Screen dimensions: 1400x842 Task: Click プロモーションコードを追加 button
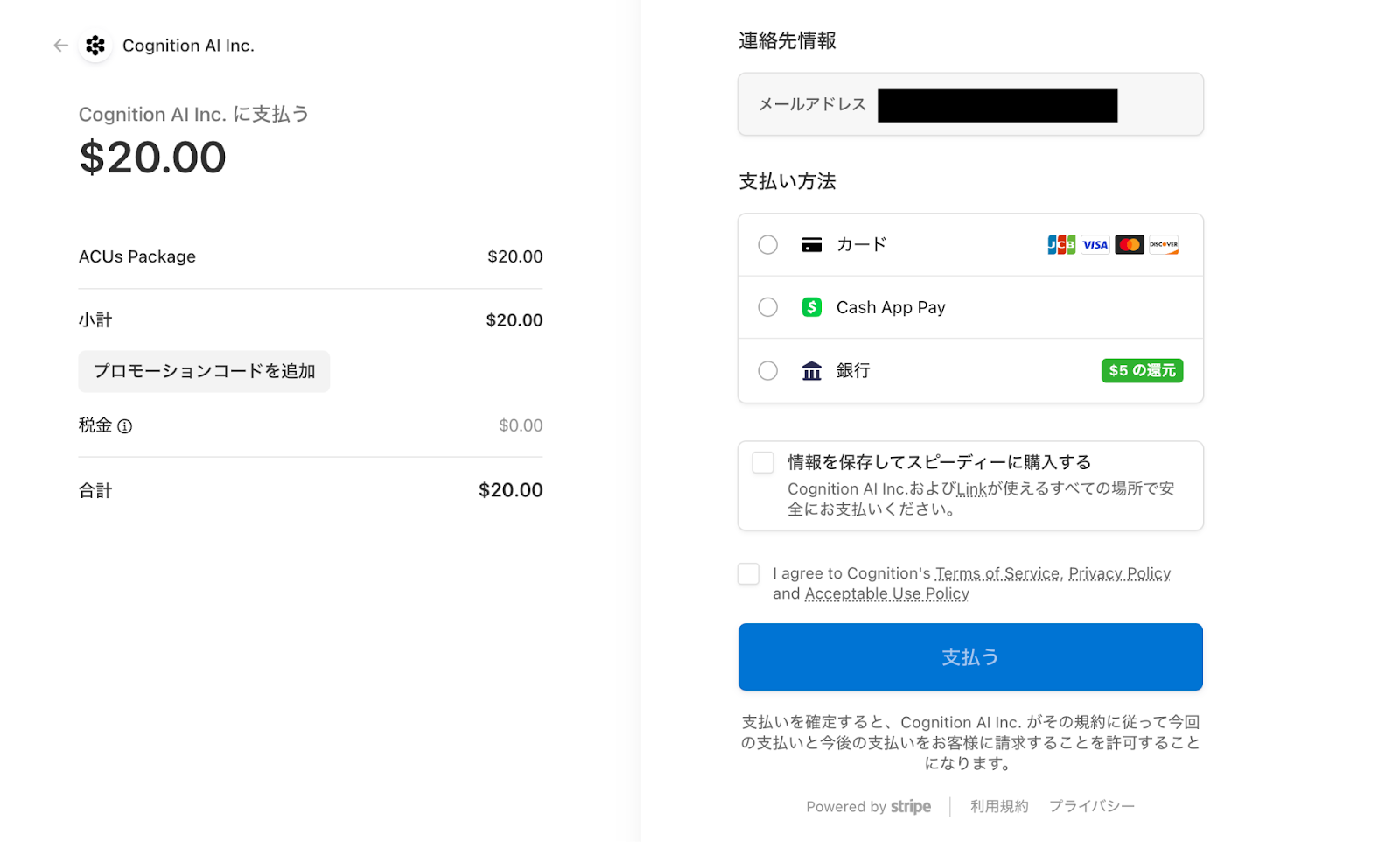(x=204, y=372)
